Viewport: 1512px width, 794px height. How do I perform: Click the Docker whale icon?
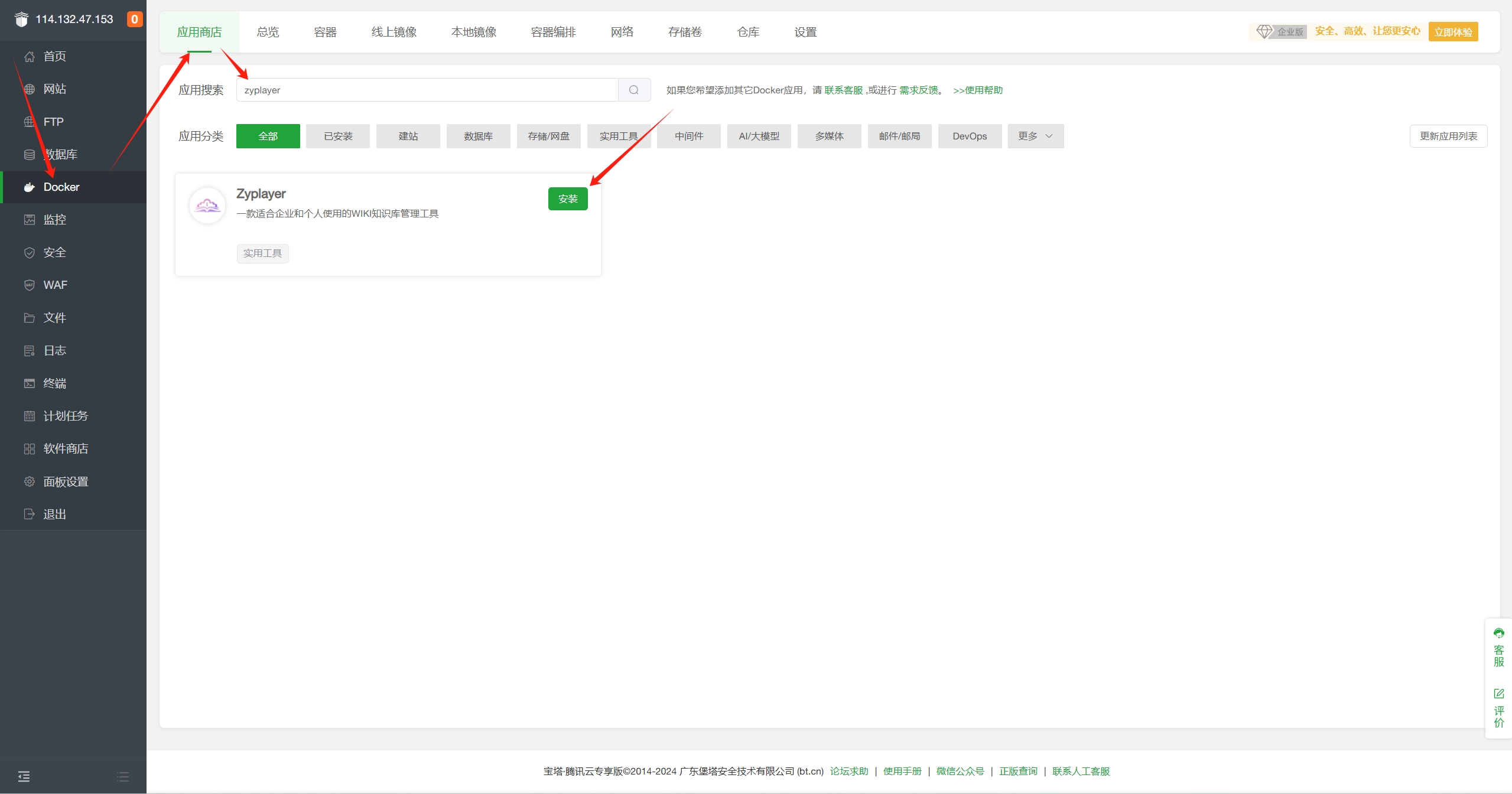pyautogui.click(x=29, y=187)
